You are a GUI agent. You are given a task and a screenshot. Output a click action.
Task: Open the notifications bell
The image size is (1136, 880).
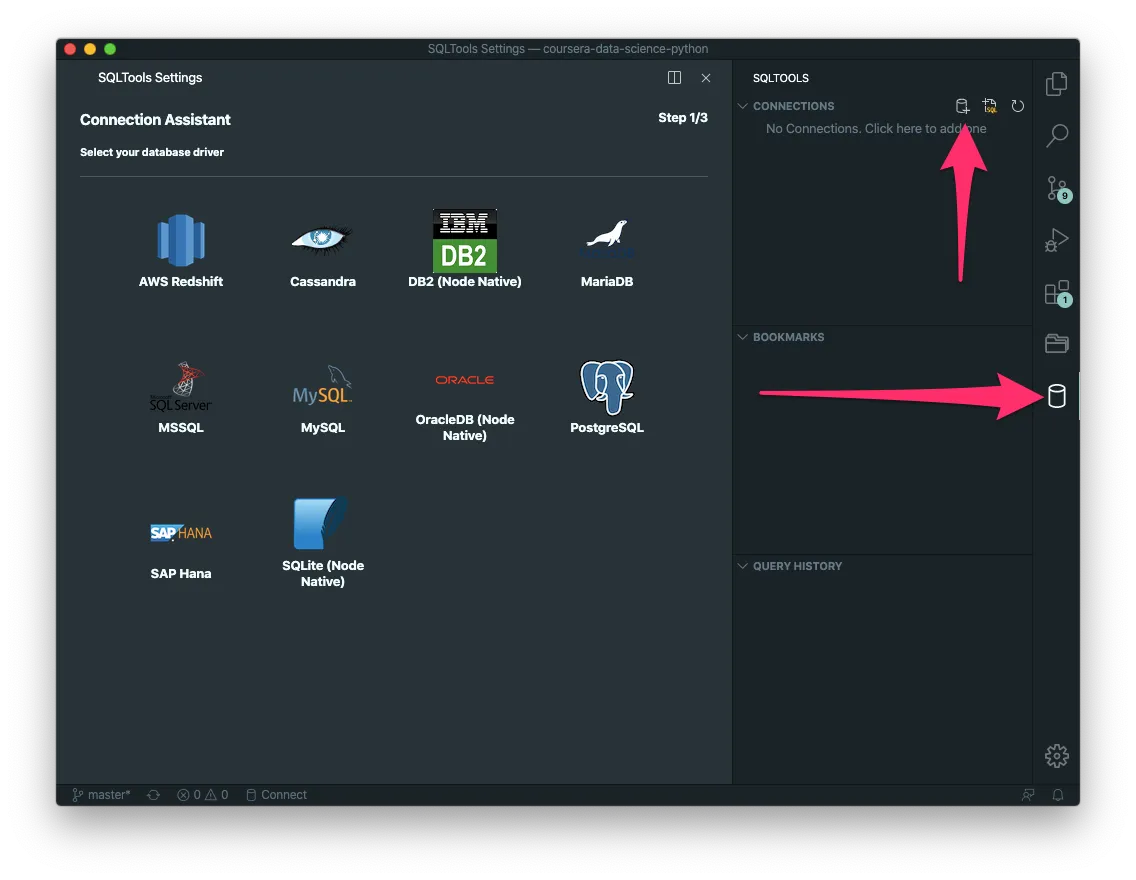tap(1058, 795)
